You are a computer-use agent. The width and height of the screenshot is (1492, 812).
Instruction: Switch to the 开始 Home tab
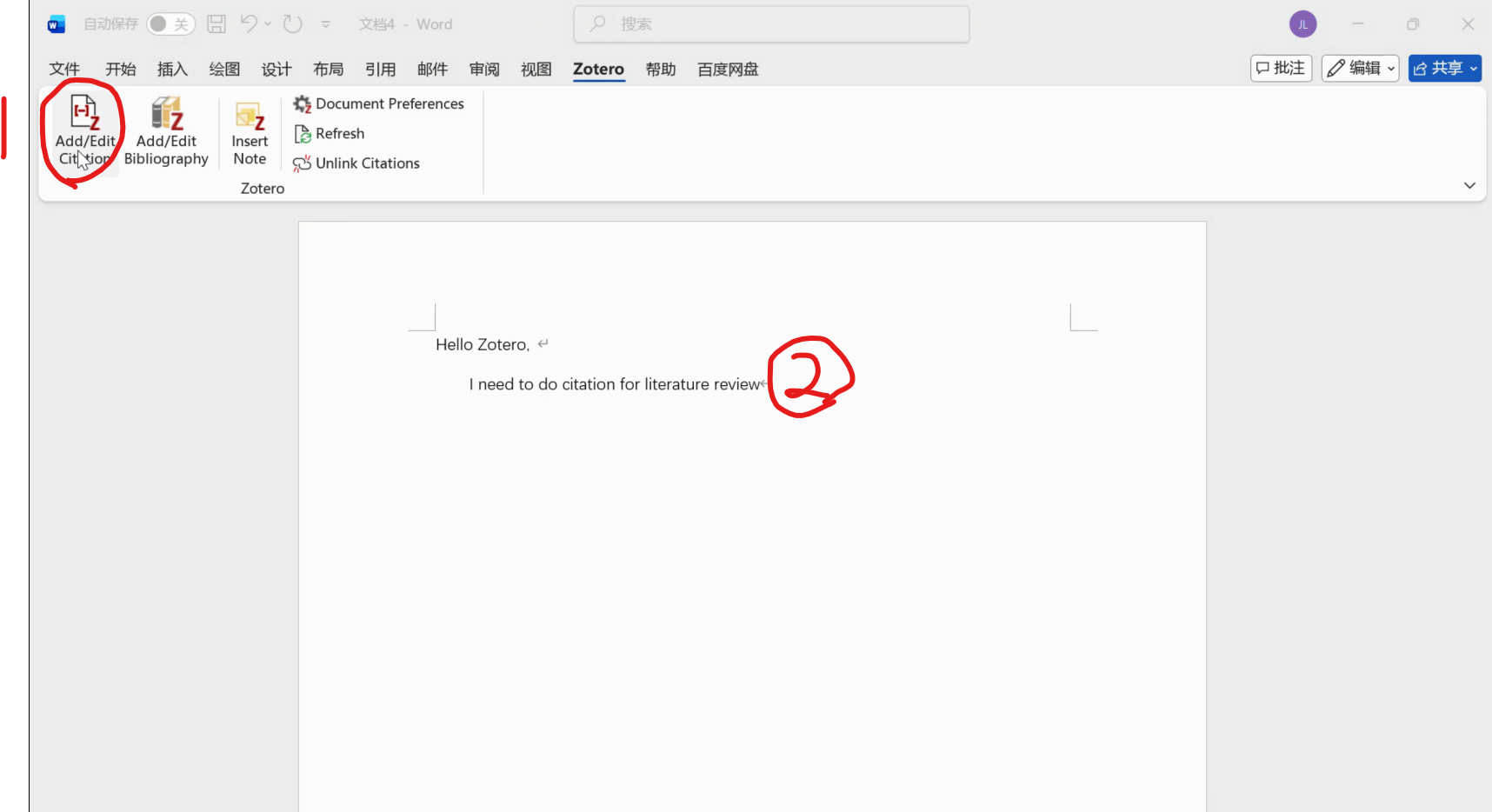click(x=121, y=70)
